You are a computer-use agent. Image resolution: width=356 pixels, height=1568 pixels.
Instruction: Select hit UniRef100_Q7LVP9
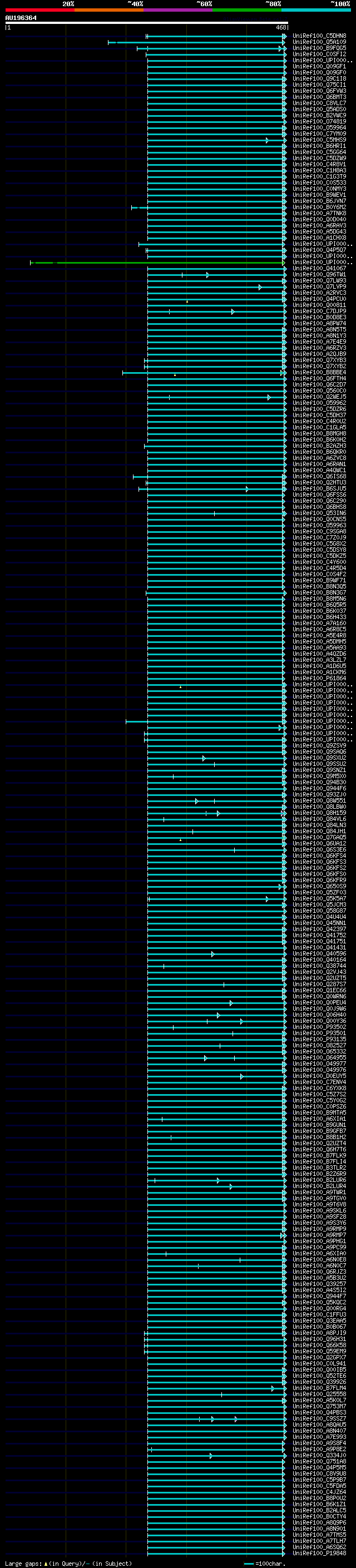(x=319, y=286)
